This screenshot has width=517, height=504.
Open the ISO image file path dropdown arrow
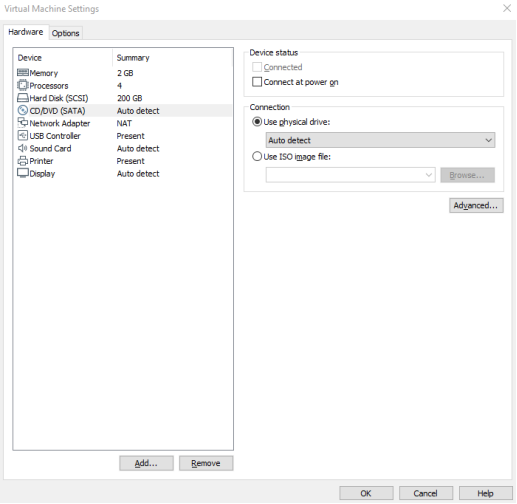(x=429, y=175)
